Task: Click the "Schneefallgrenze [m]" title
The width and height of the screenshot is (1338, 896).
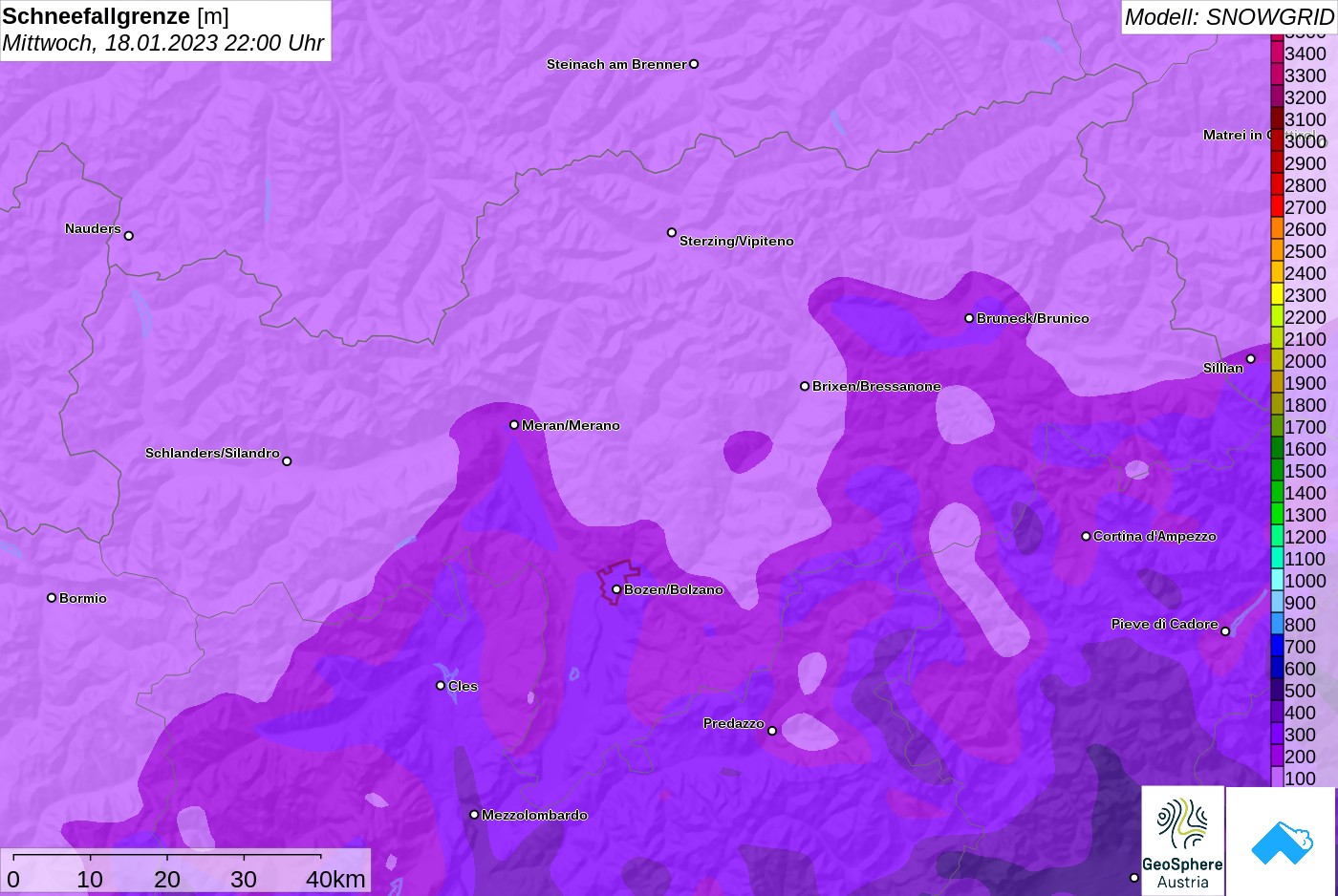Action: tap(116, 16)
